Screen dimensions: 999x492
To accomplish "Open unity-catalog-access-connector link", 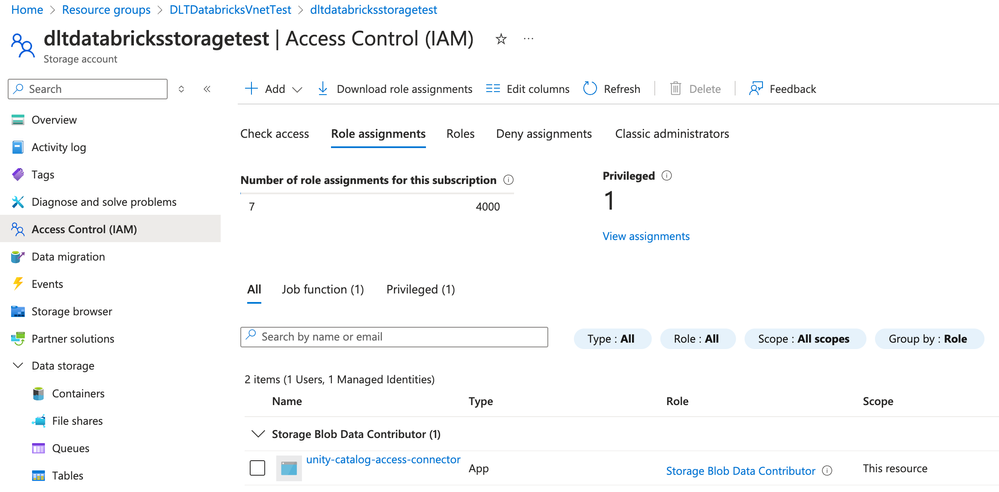I will (x=383, y=459).
